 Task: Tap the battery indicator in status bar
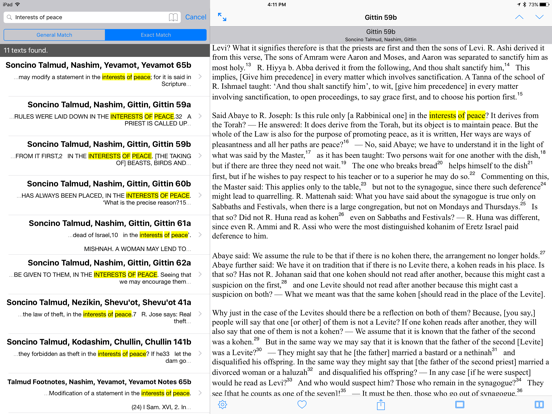(x=543, y=5)
